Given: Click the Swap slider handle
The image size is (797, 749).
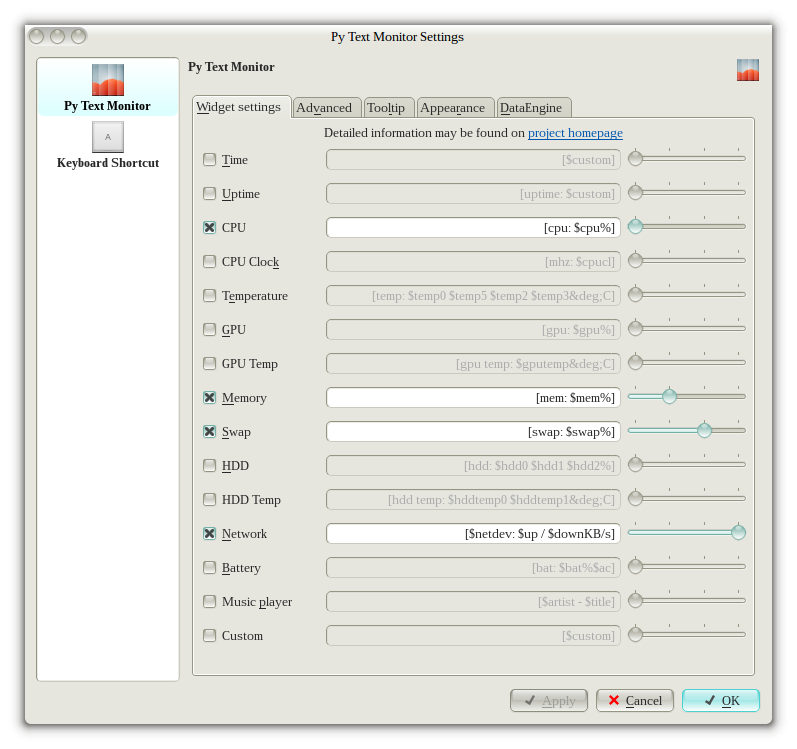Looking at the screenshot, I should [x=704, y=431].
